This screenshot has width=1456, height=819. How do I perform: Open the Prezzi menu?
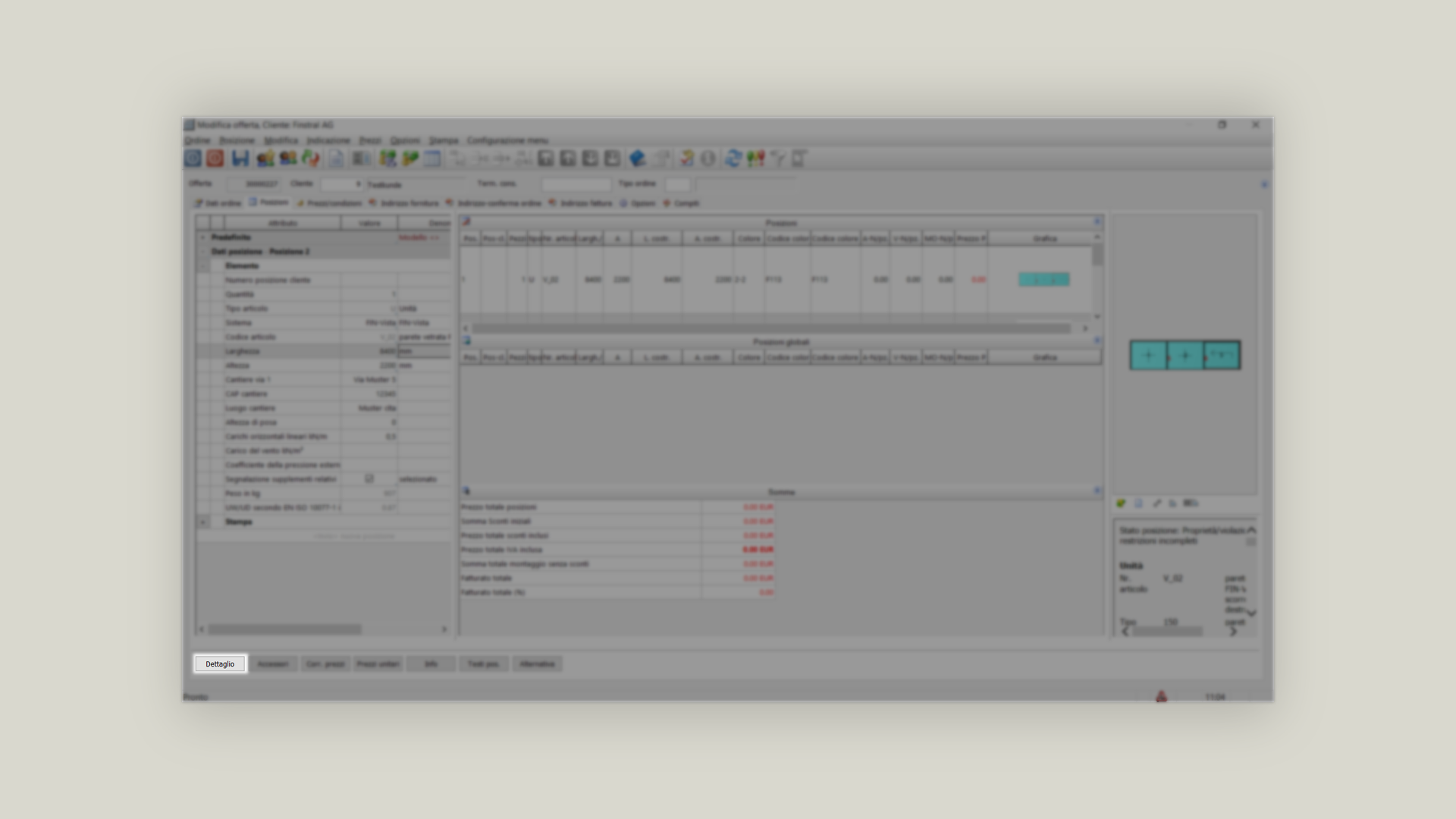tap(369, 140)
